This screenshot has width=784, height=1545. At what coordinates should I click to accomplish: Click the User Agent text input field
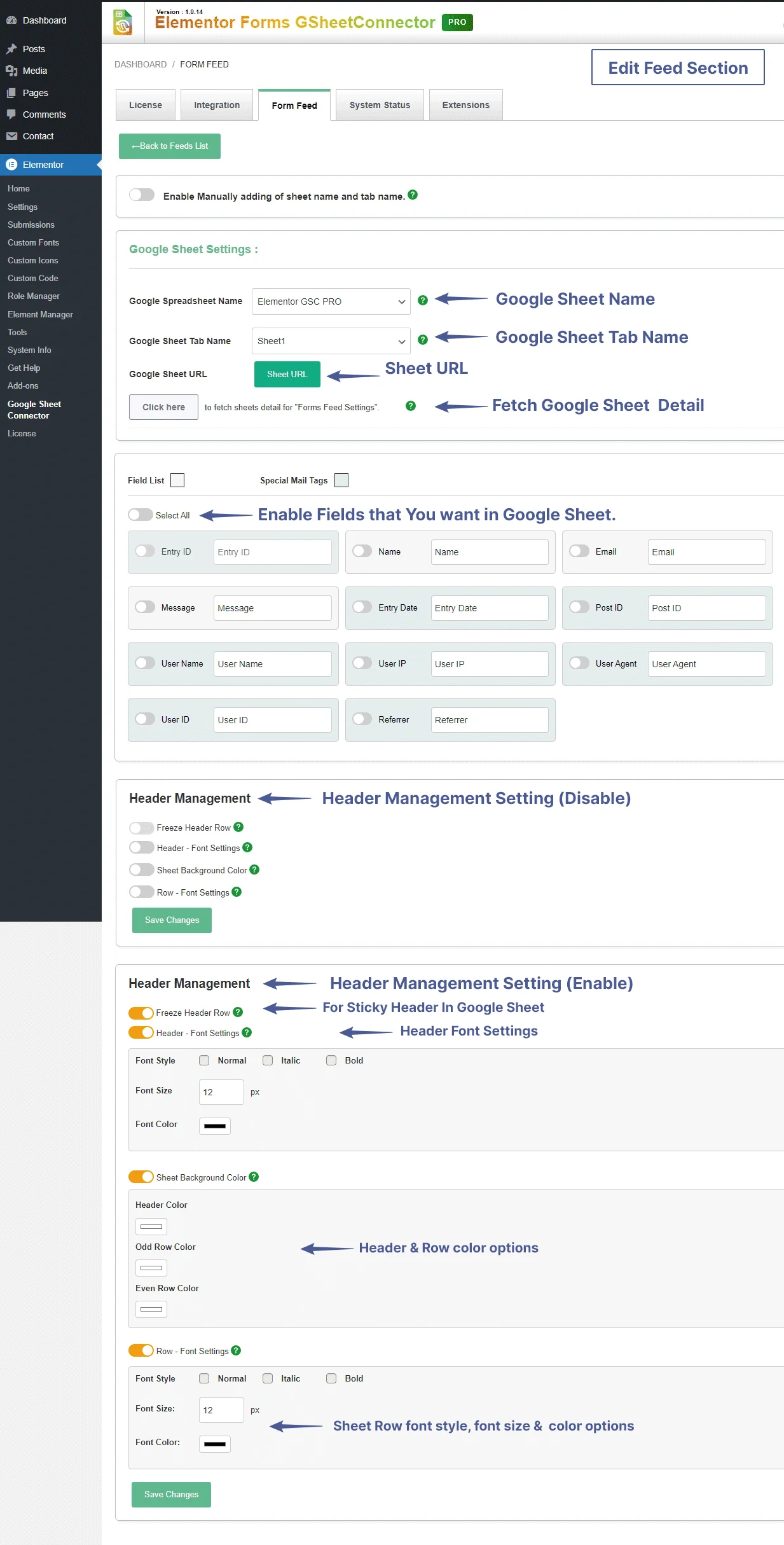(x=706, y=663)
